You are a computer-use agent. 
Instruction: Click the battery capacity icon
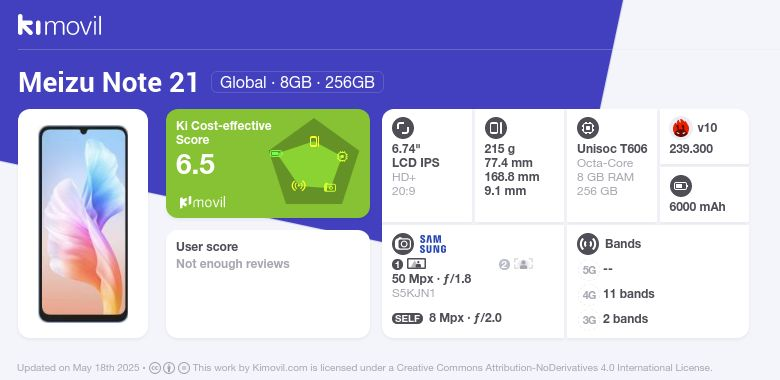point(681,186)
